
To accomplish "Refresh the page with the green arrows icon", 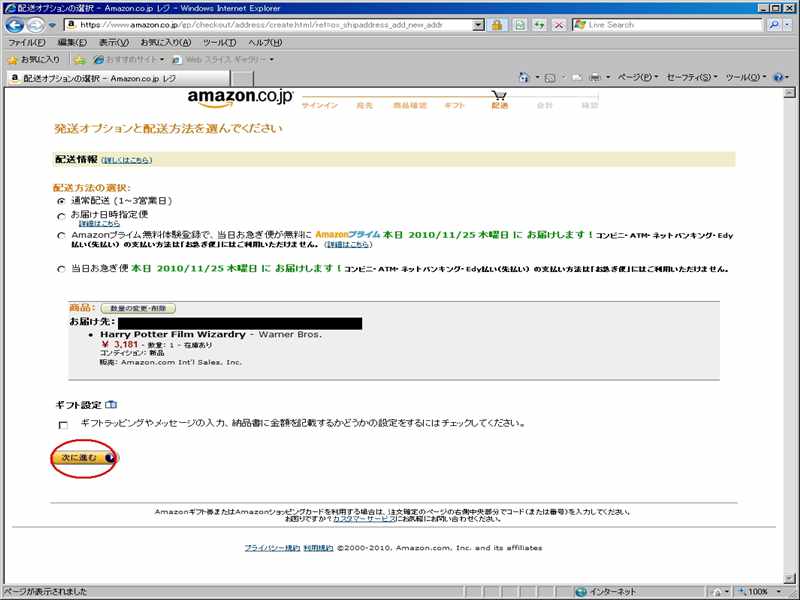I will click(x=539, y=25).
